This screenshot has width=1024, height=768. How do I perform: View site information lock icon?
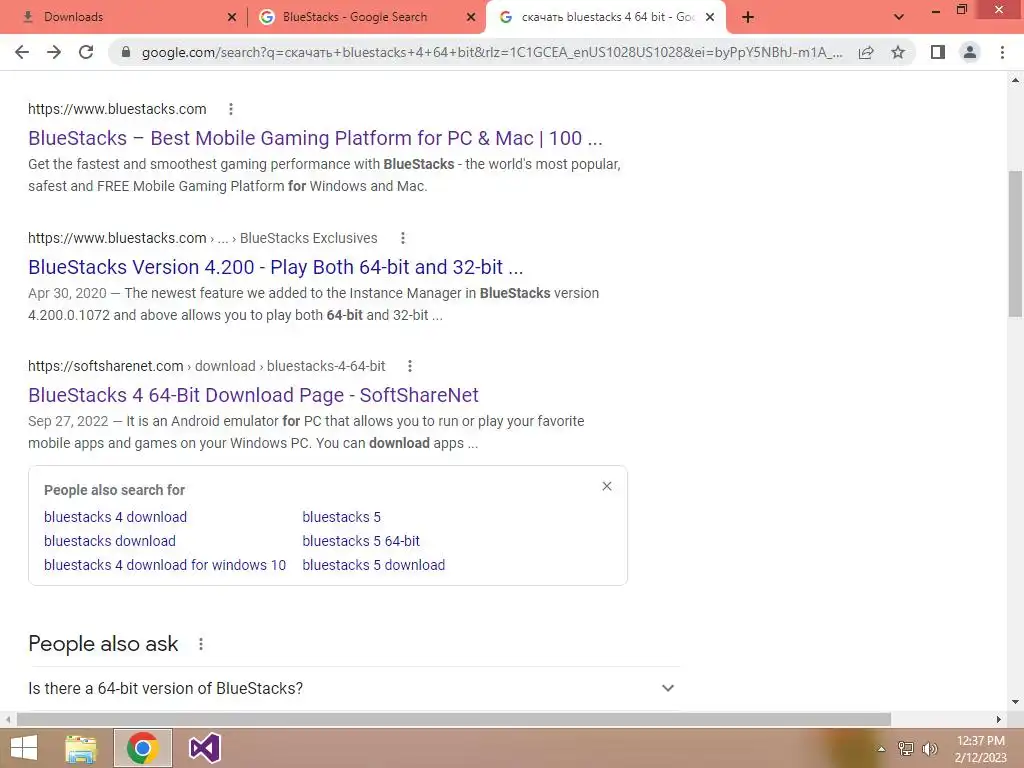[126, 52]
